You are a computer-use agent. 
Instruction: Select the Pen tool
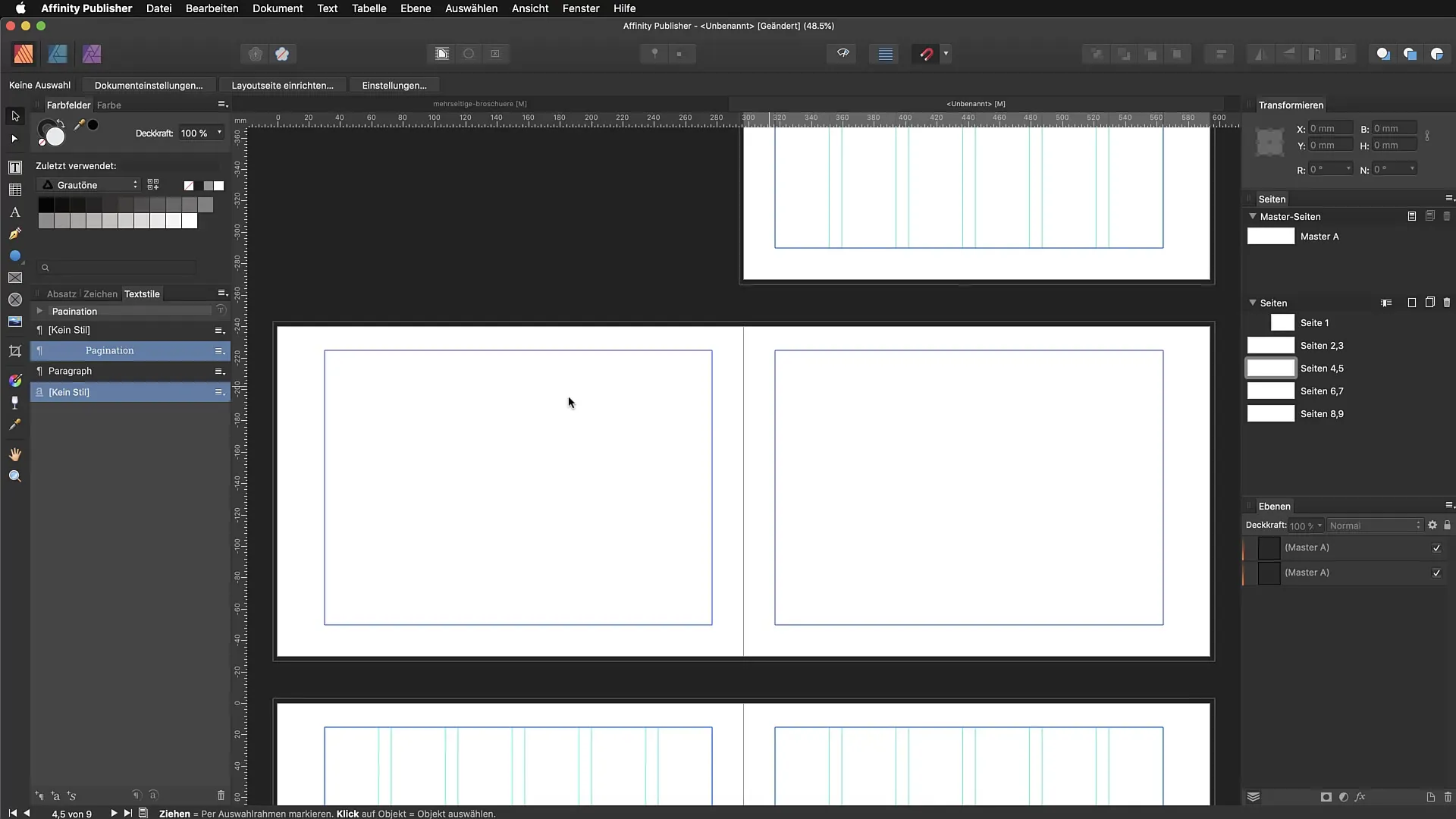tap(14, 234)
